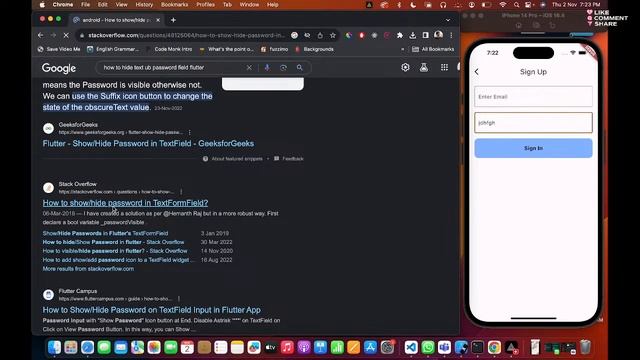Start Google voice search

[x=267, y=67]
